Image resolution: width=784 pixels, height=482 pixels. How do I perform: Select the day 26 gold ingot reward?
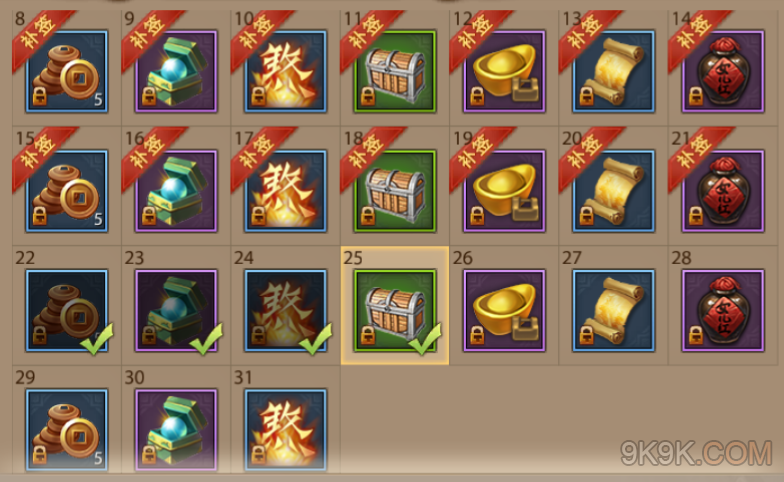pos(504,310)
